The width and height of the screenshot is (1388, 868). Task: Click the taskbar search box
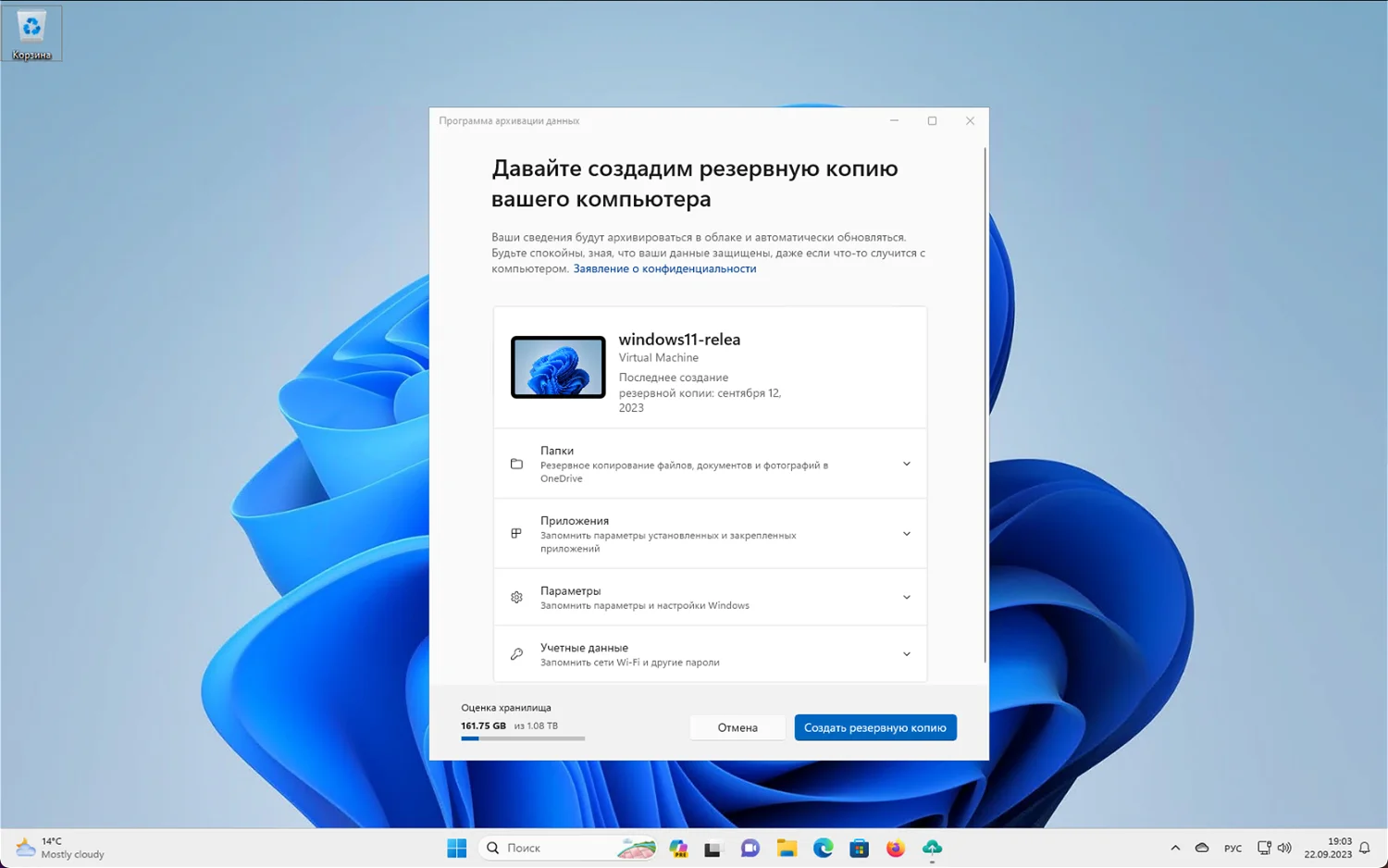(x=555, y=848)
